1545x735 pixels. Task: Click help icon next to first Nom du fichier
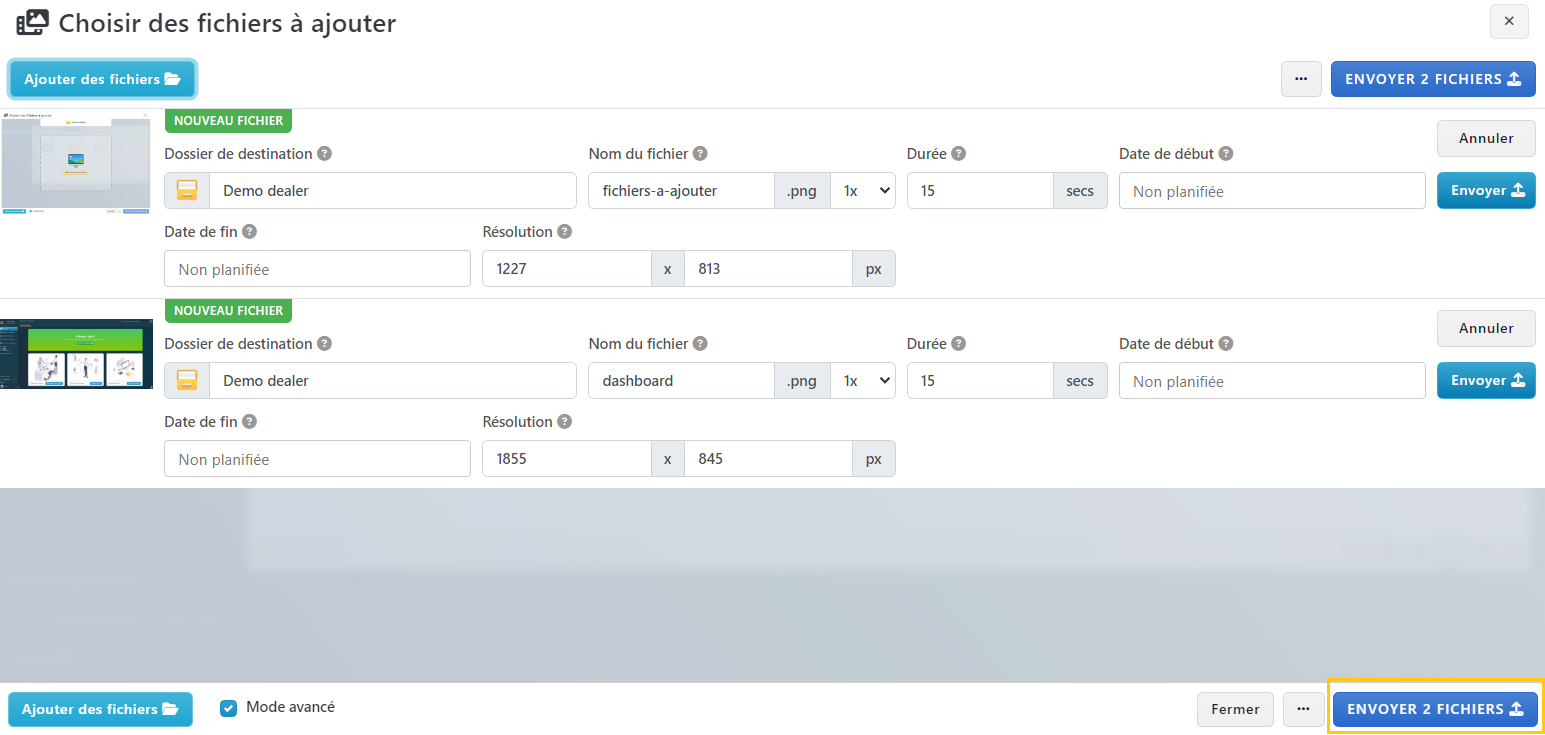(x=700, y=154)
